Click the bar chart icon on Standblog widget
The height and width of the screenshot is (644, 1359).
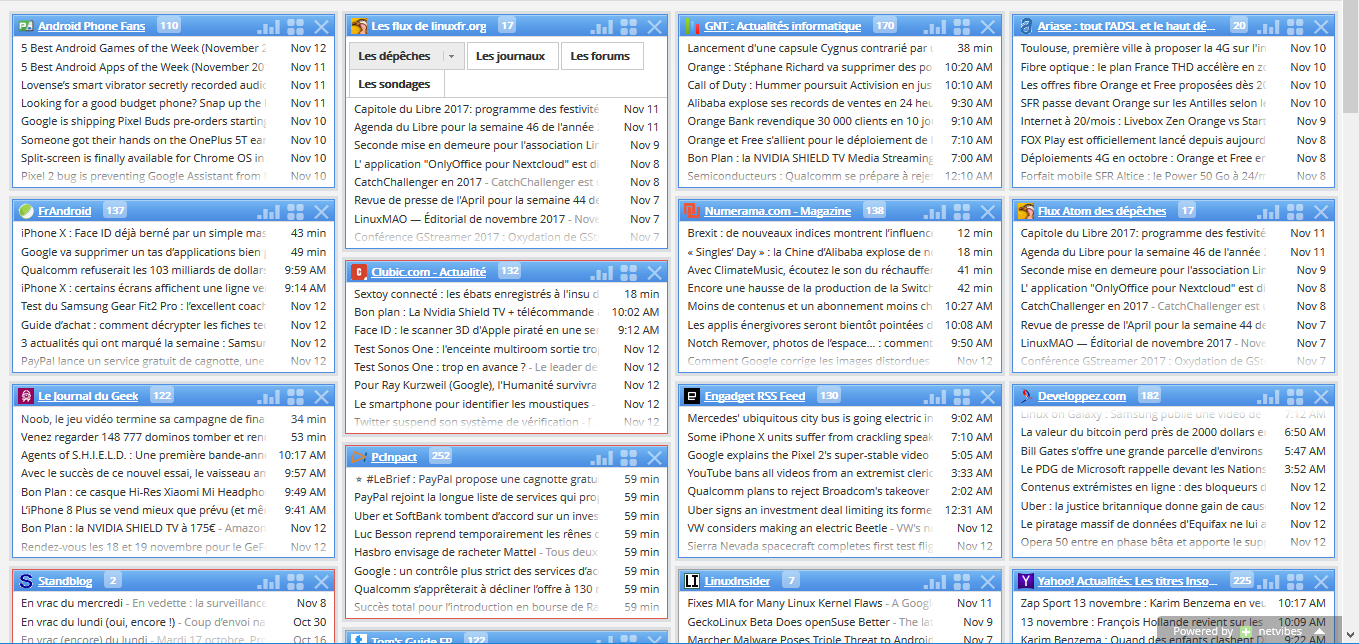tap(268, 581)
